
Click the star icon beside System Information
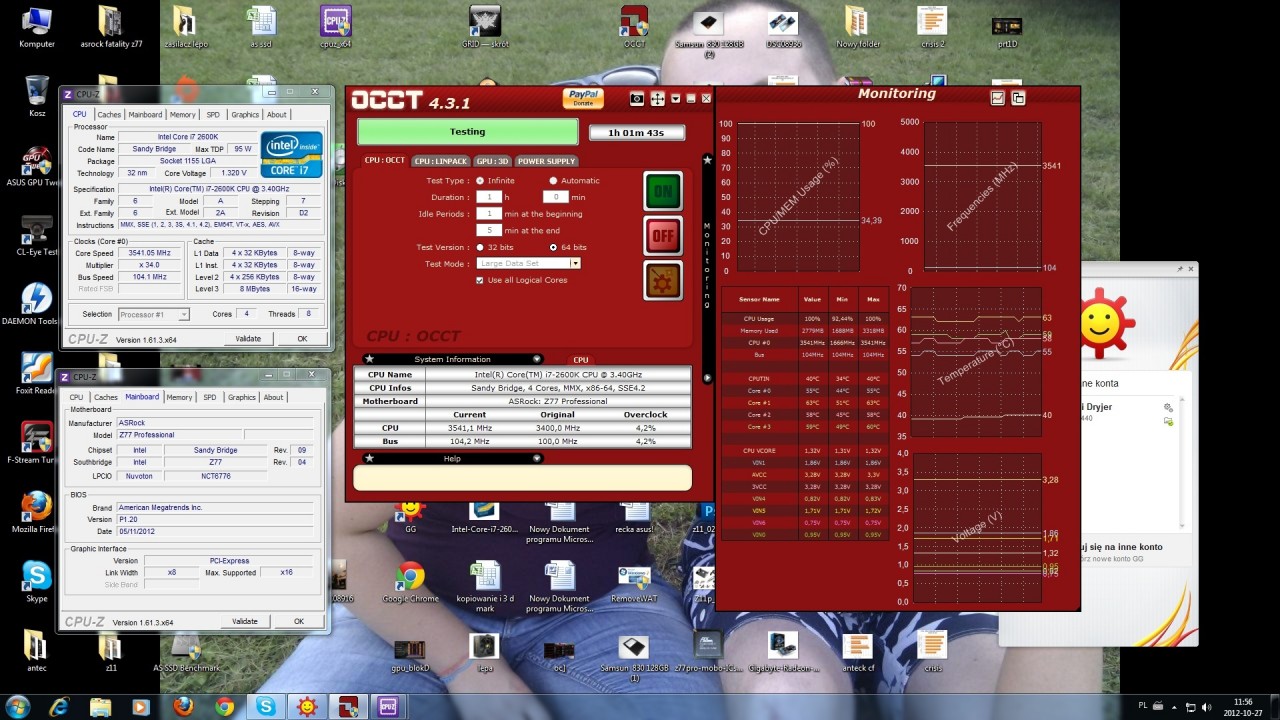[369, 359]
